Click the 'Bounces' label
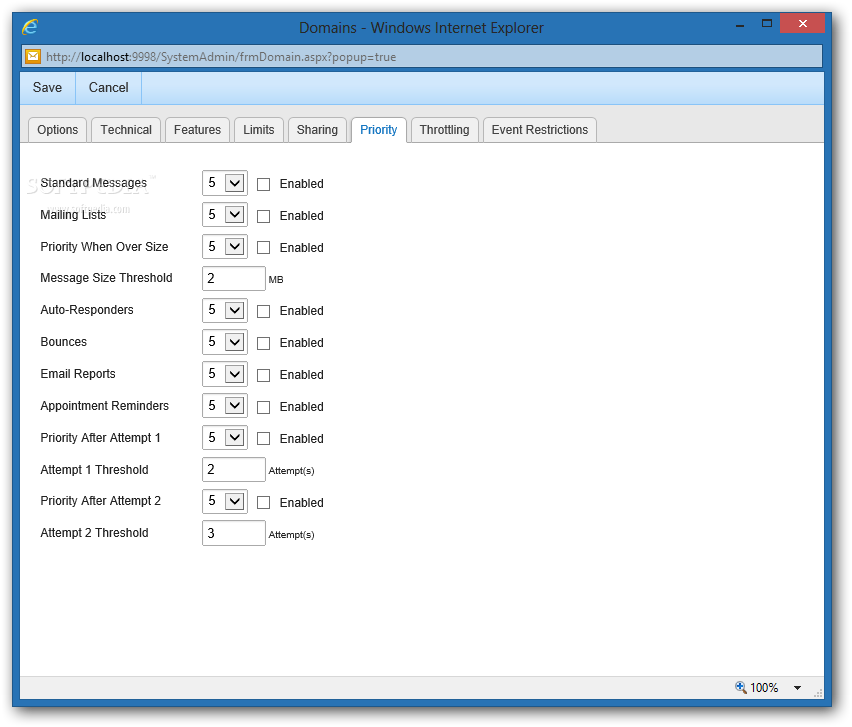Image resolution: width=852 pixels, height=727 pixels. 64,342
